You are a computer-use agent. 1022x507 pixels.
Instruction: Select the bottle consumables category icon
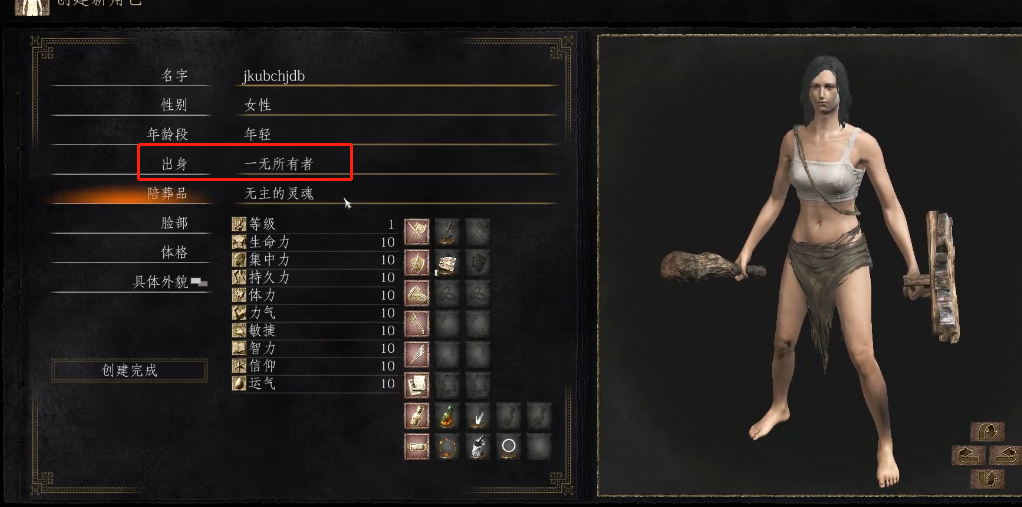(x=416, y=415)
